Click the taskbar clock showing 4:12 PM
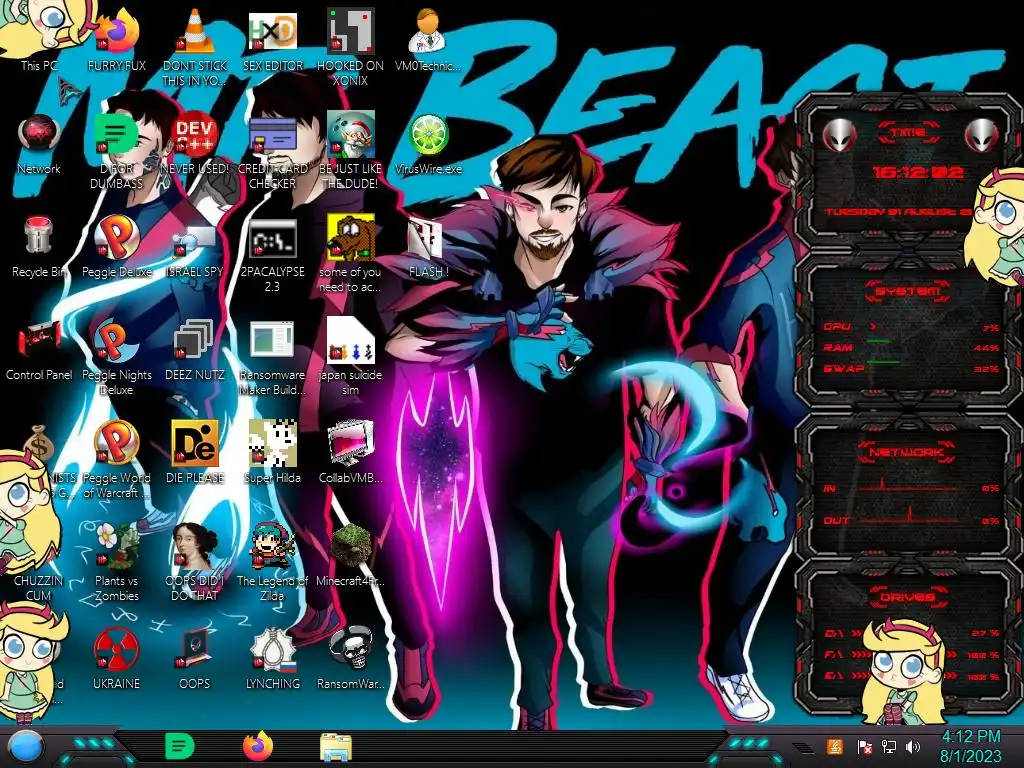The width and height of the screenshot is (1024, 768). [x=971, y=746]
